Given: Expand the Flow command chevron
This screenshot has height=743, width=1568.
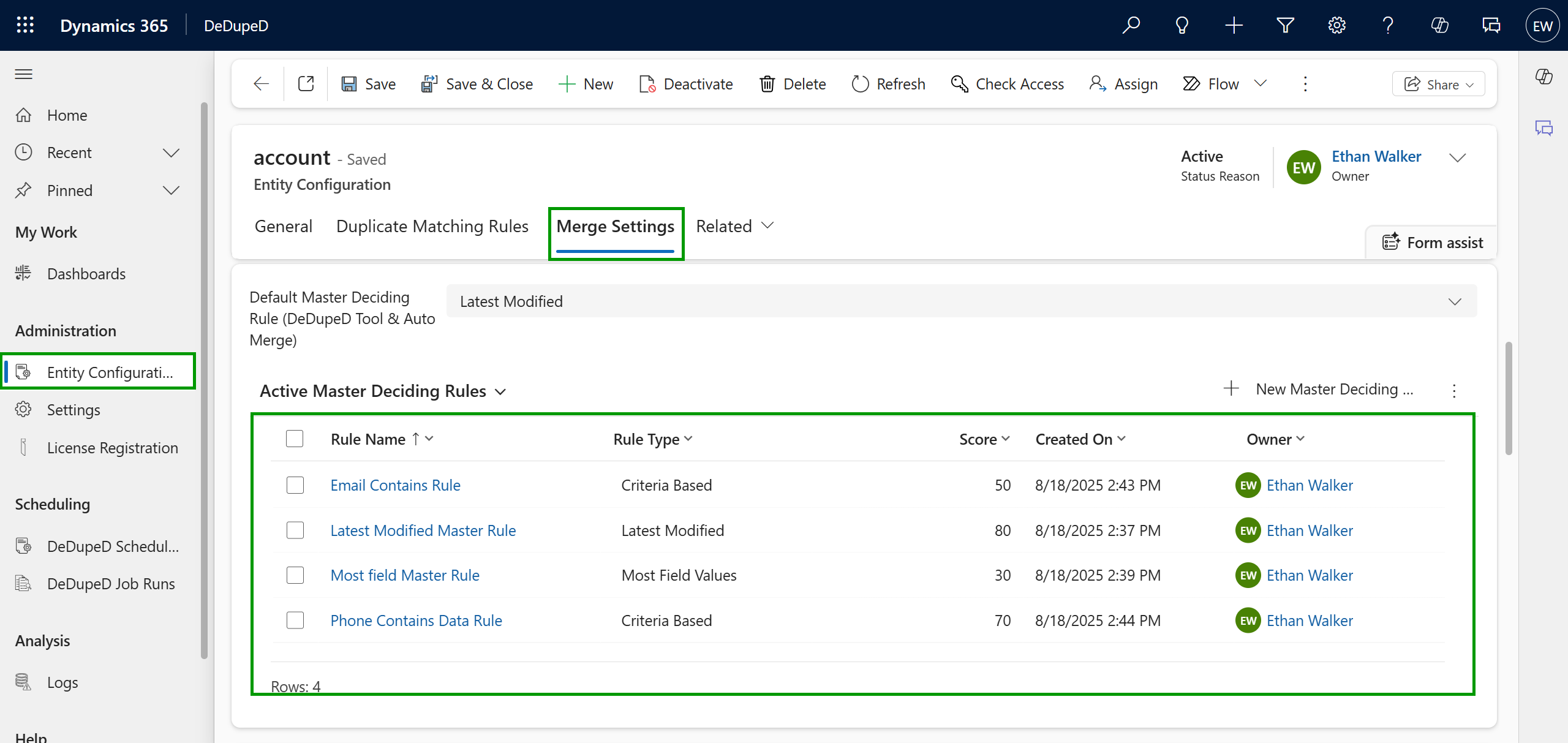Looking at the screenshot, I should click(x=1260, y=83).
